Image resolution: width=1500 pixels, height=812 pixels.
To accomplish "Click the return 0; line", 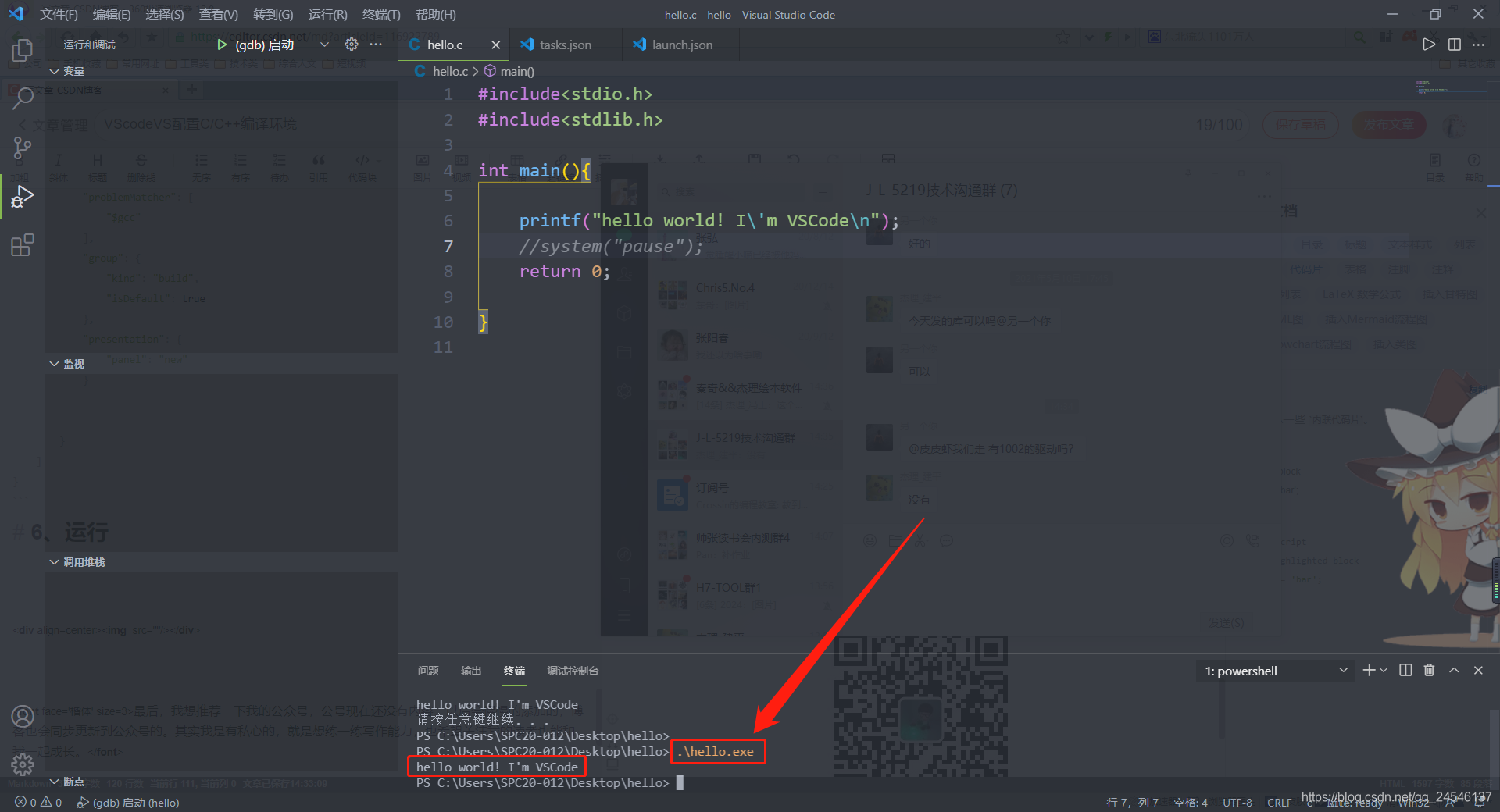I will point(564,272).
